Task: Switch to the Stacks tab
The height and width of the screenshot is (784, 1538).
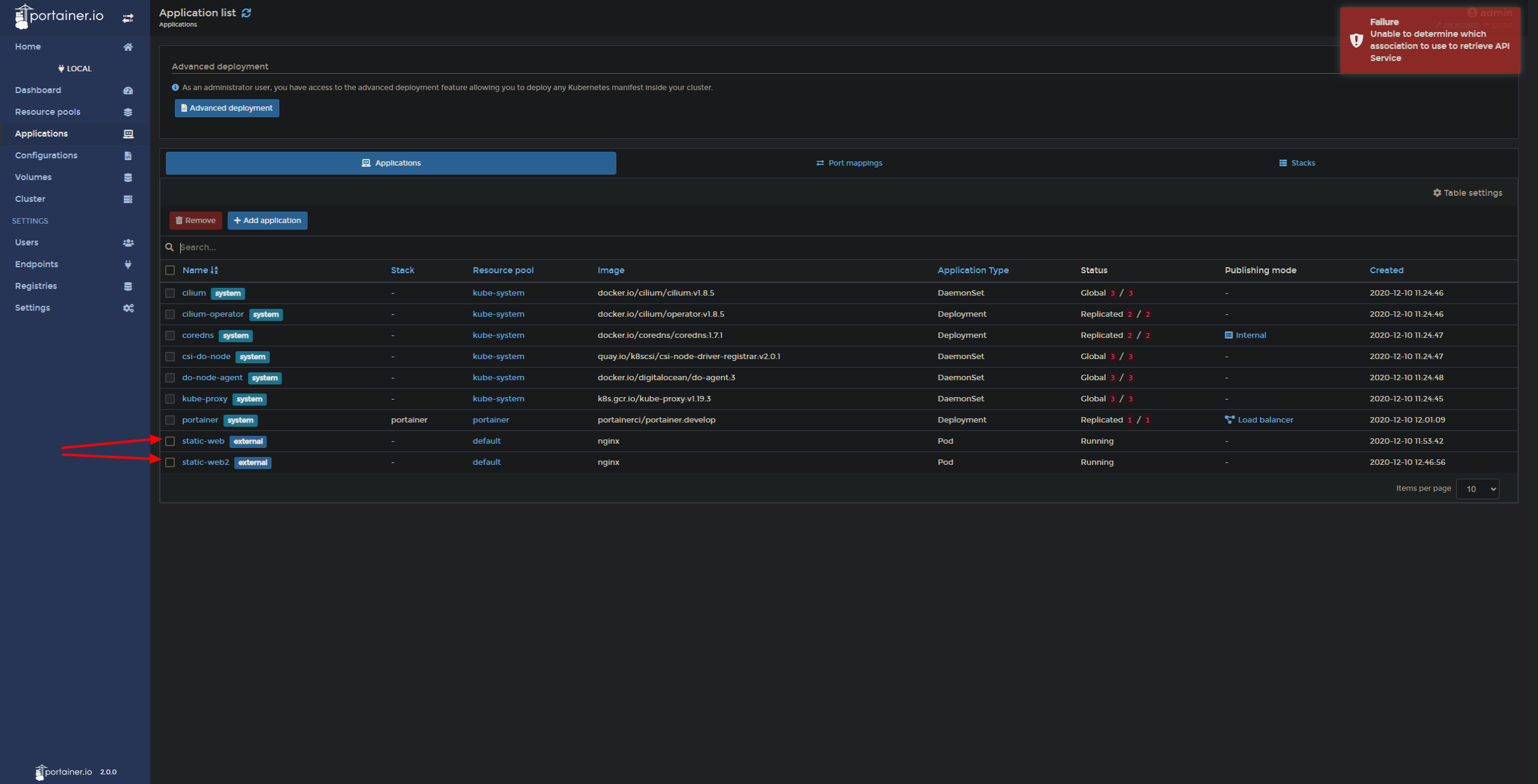Action: (1297, 163)
